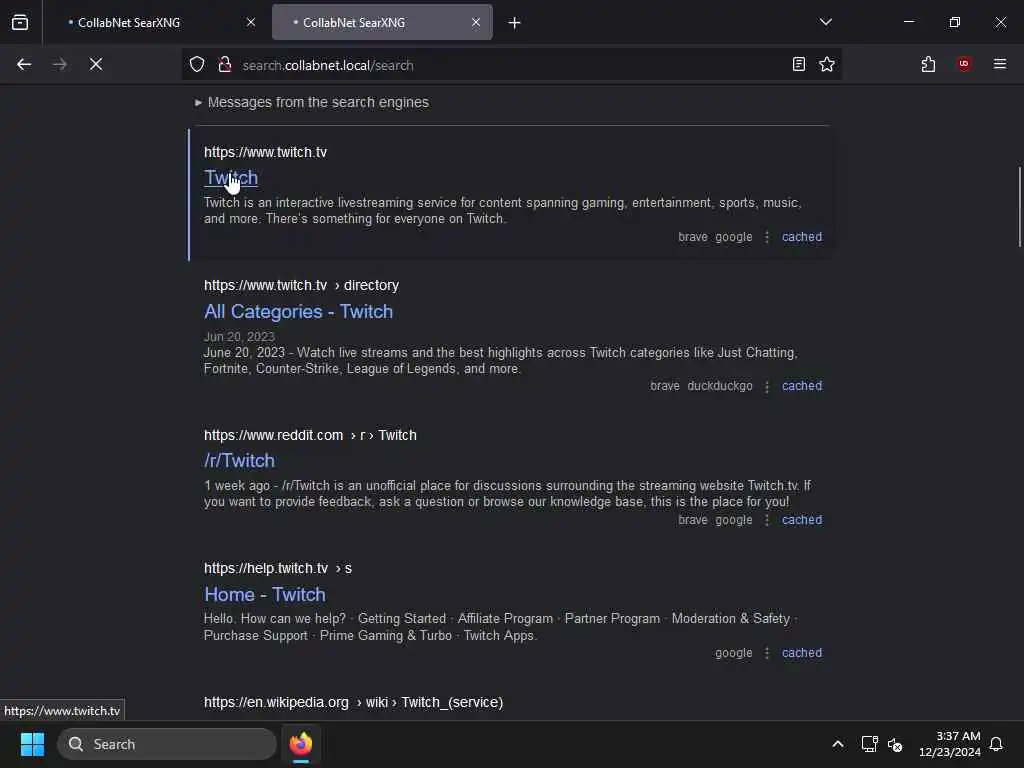Image resolution: width=1024 pixels, height=768 pixels.
Task: Open more options dots for Home - Twitch result
Action: (x=767, y=653)
